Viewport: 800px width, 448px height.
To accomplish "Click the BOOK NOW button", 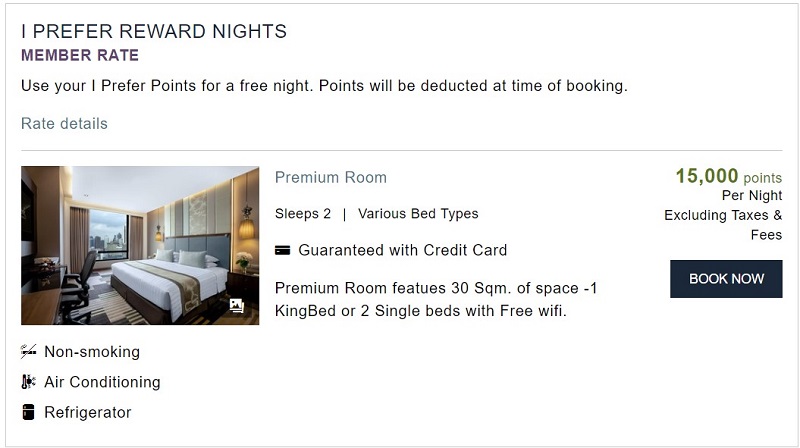I will tap(726, 279).
